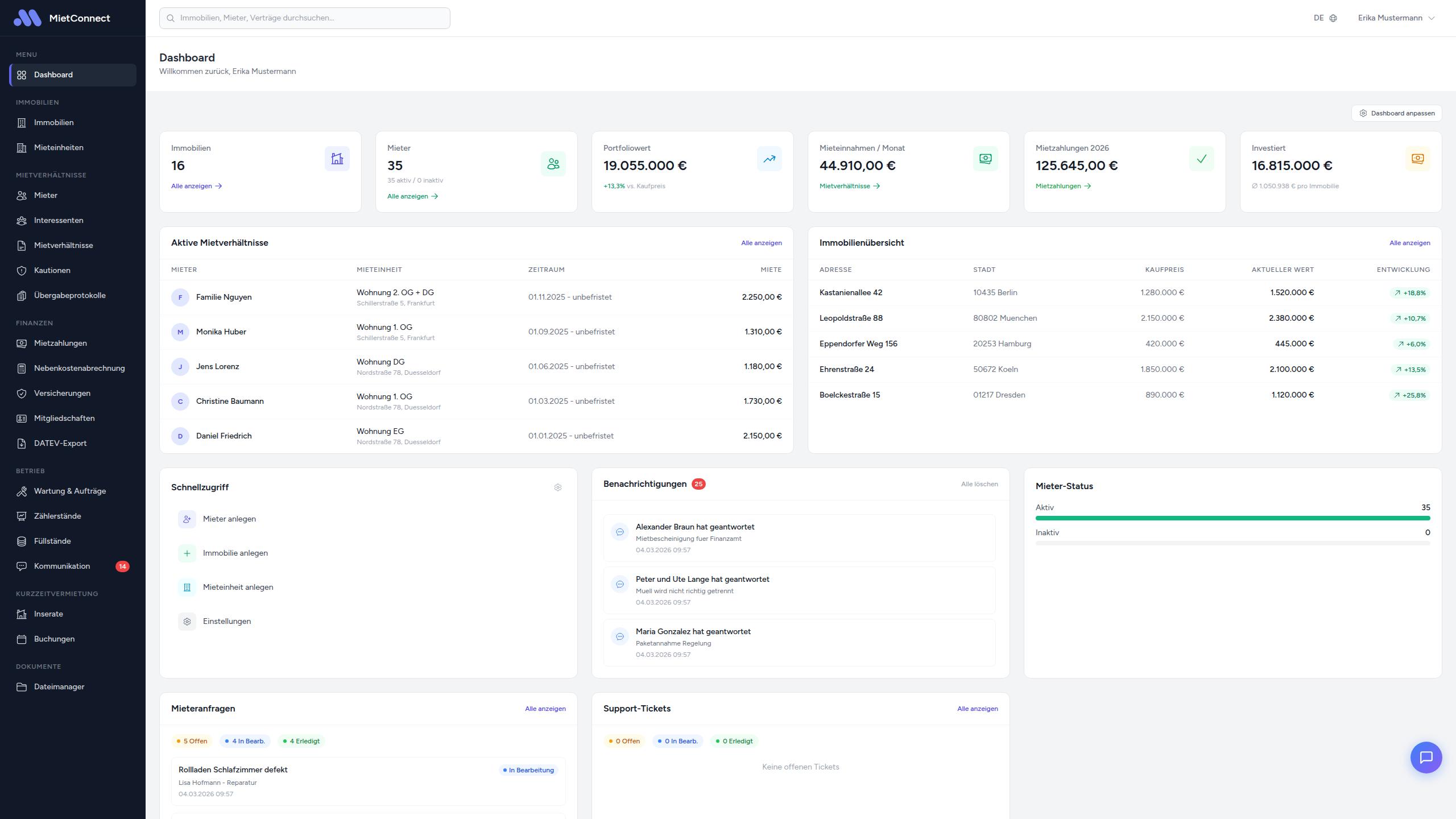The height and width of the screenshot is (819, 1456).
Task: Click the Immobilien card building icon
Action: (x=337, y=159)
